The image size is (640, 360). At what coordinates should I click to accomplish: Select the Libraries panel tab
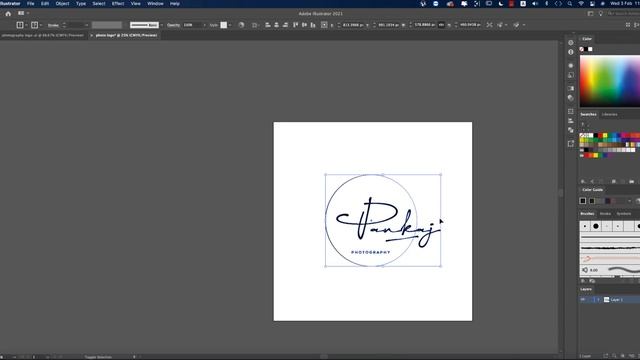click(609, 114)
